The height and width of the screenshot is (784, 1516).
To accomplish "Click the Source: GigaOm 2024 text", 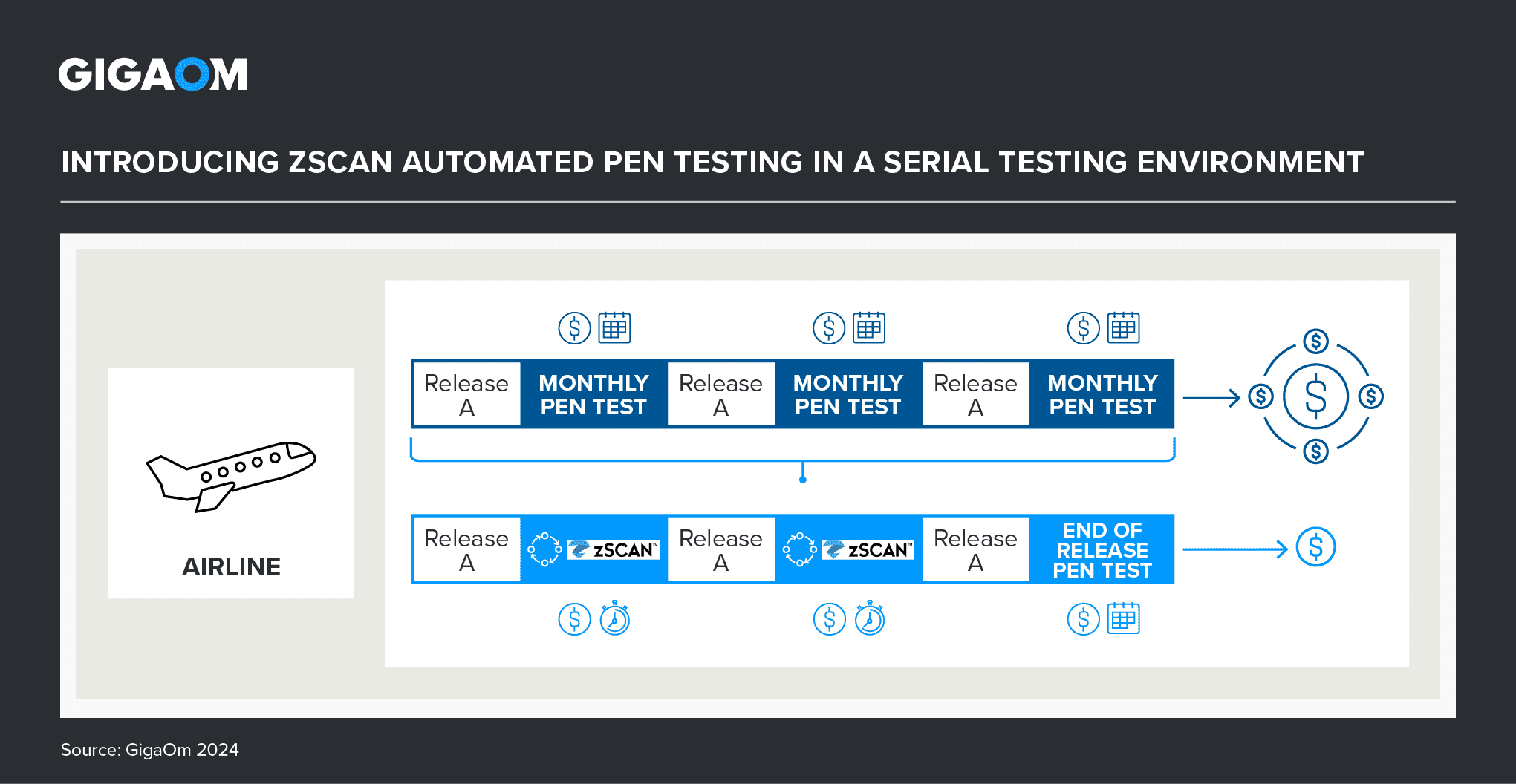I will [149, 750].
